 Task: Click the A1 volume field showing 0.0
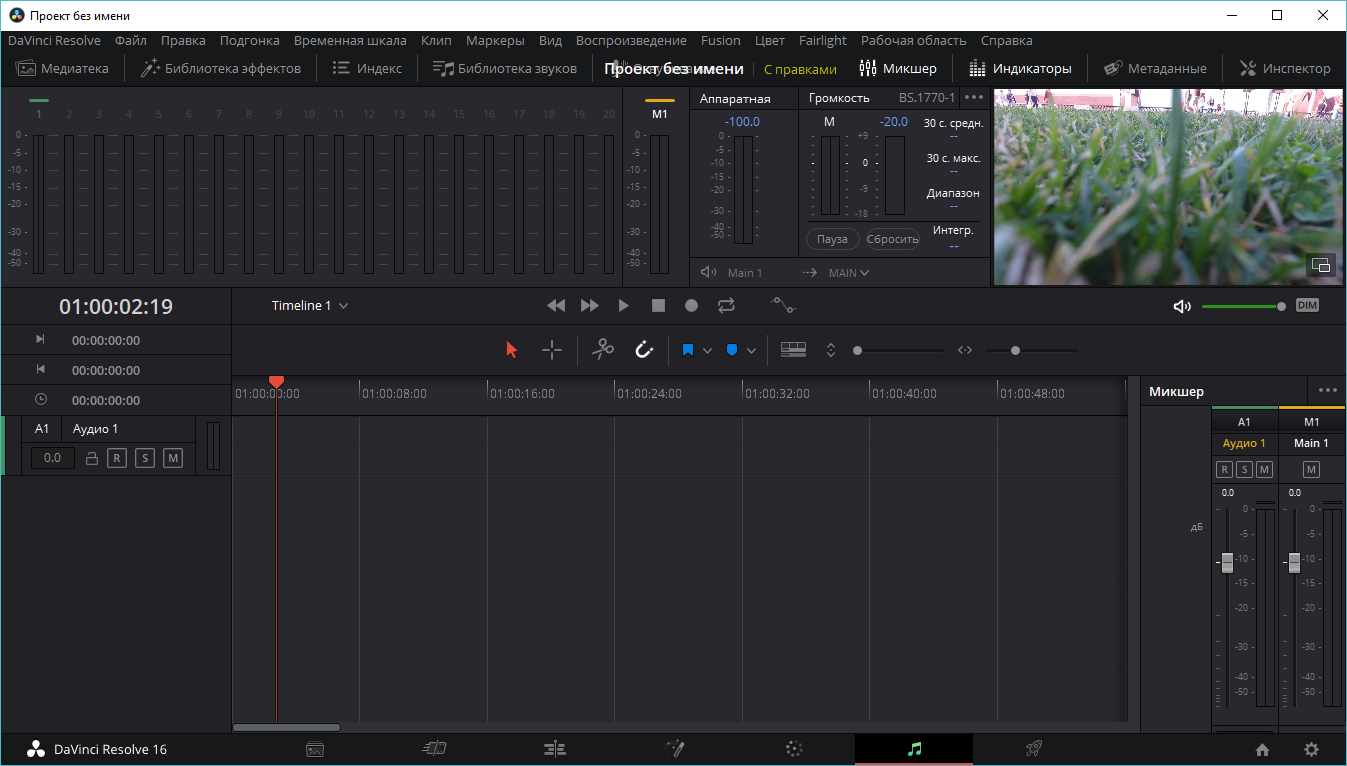coord(52,458)
